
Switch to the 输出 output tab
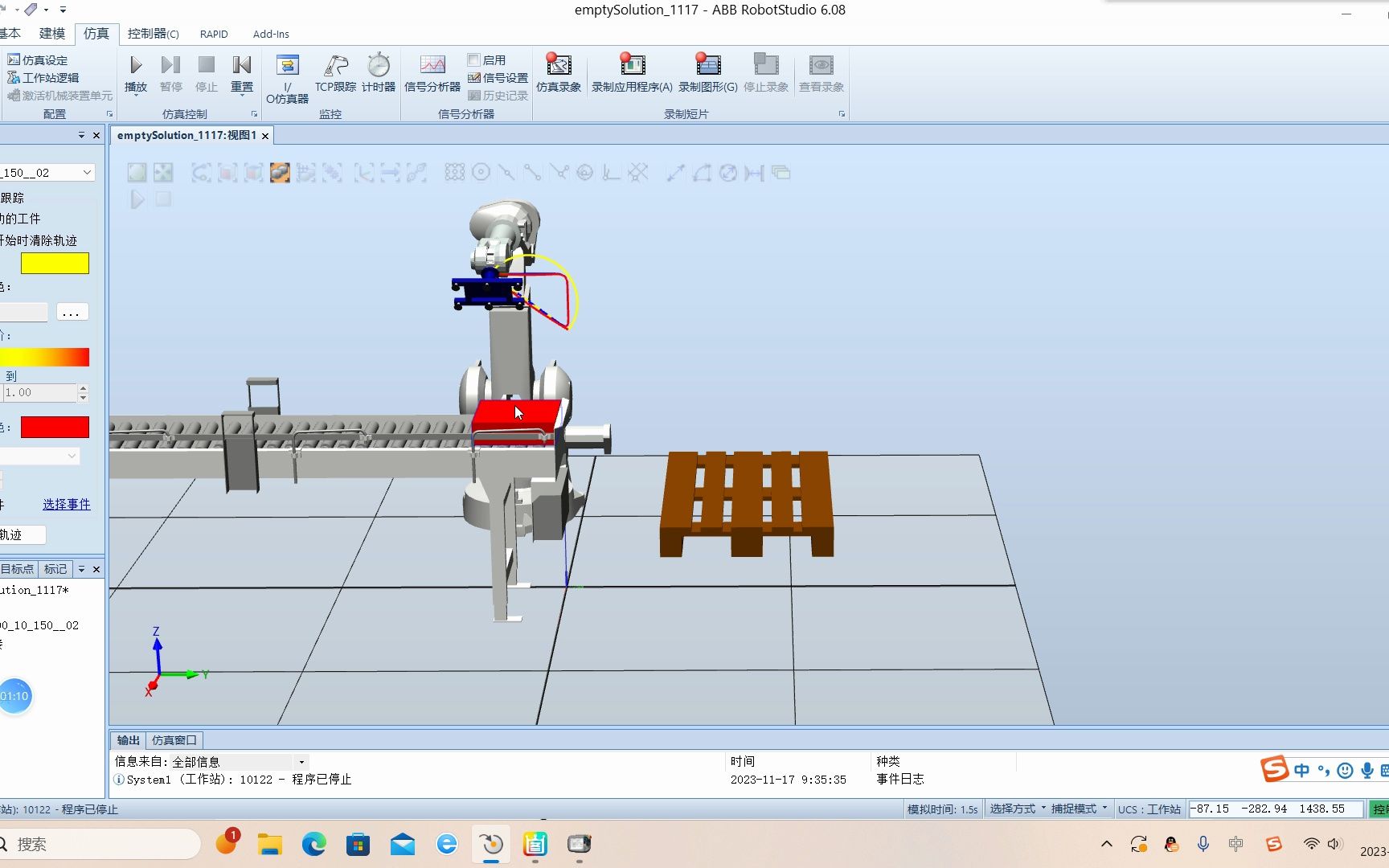click(x=128, y=740)
